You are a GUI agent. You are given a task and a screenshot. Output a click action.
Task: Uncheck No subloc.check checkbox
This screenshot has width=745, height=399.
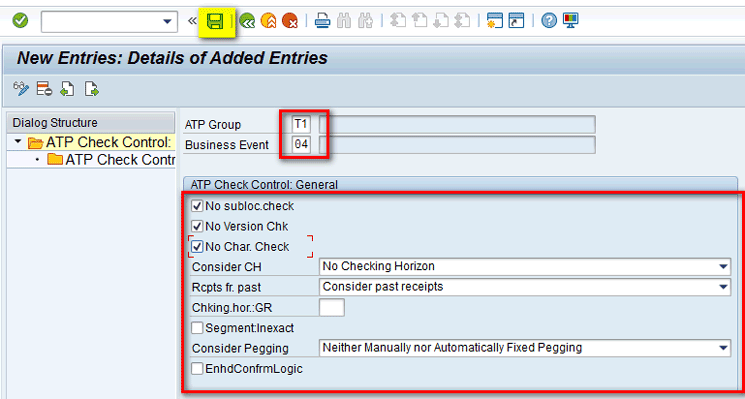point(197,206)
